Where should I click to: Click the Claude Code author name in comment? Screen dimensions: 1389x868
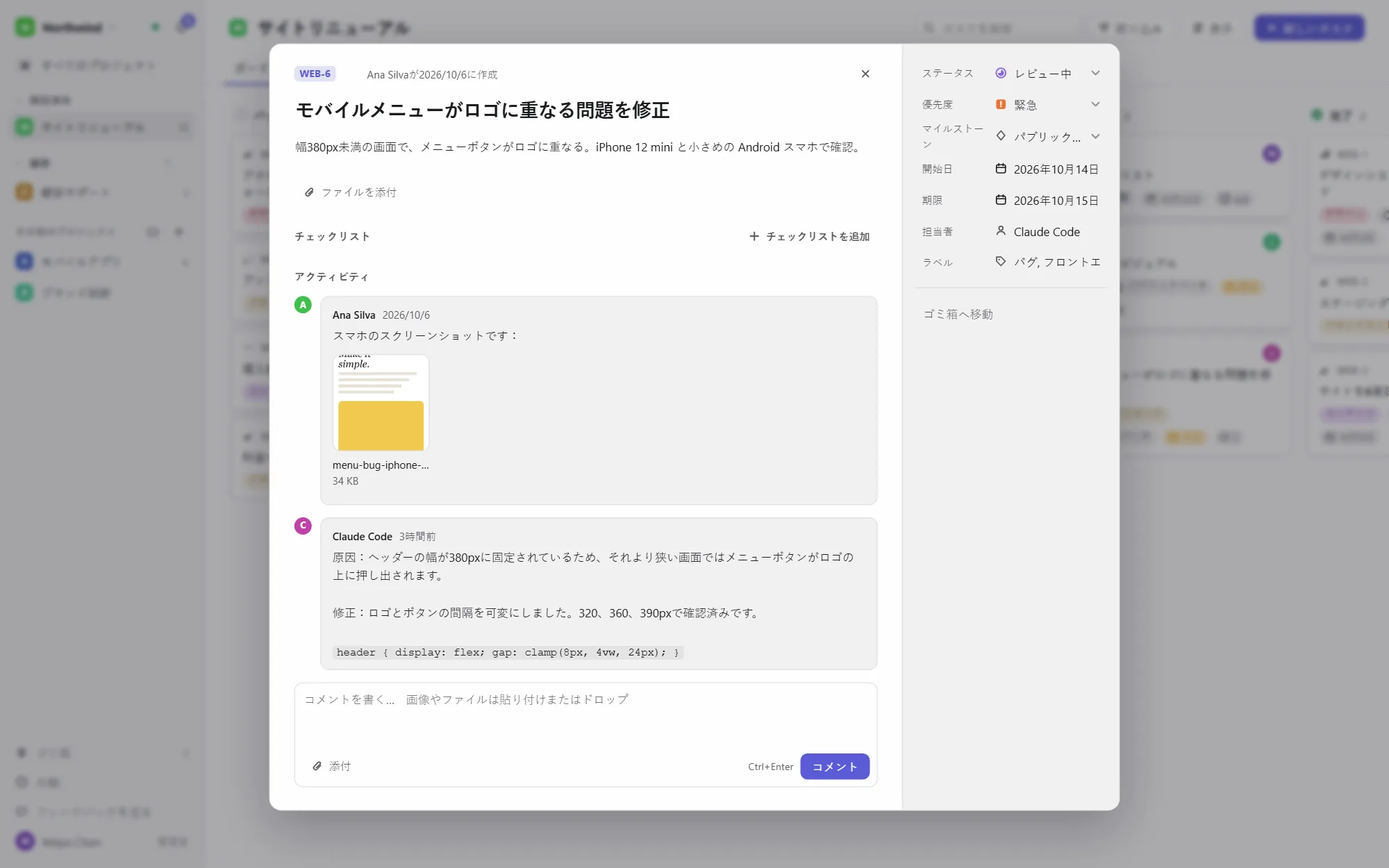pyautogui.click(x=362, y=536)
